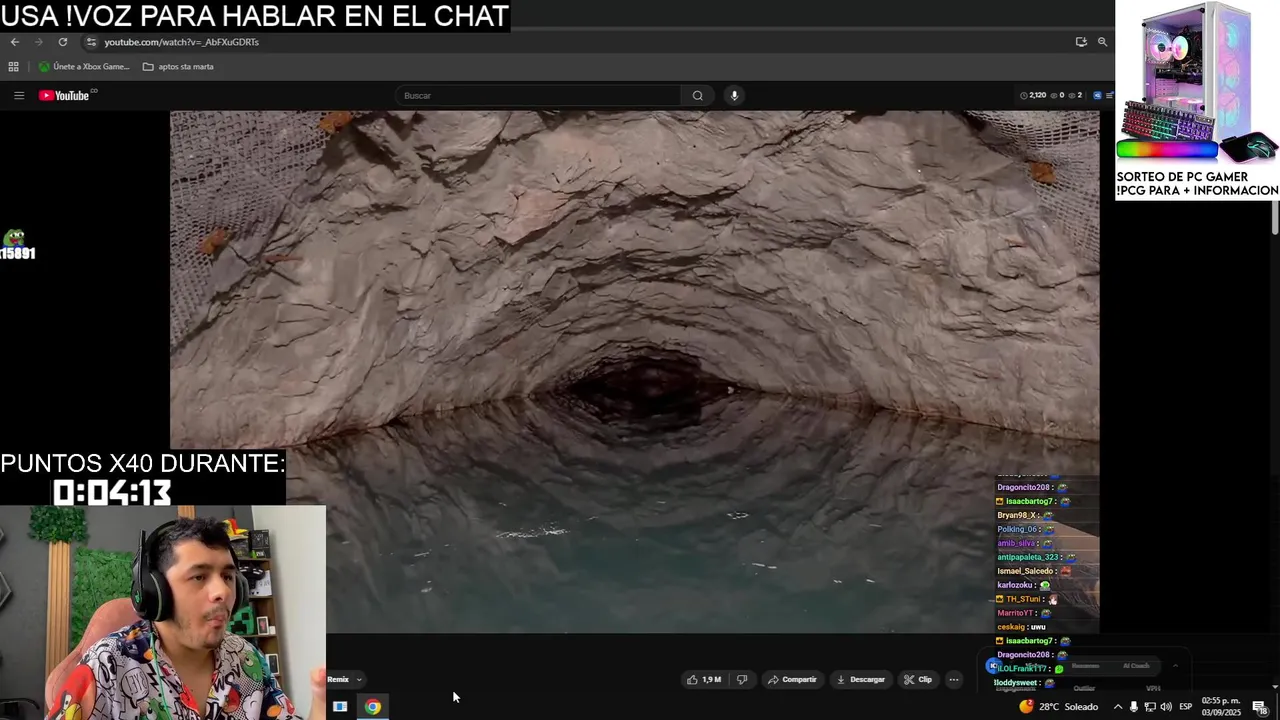The height and width of the screenshot is (720, 1280).
Task: Click the dislike thumbs-down button
Action: (x=742, y=680)
